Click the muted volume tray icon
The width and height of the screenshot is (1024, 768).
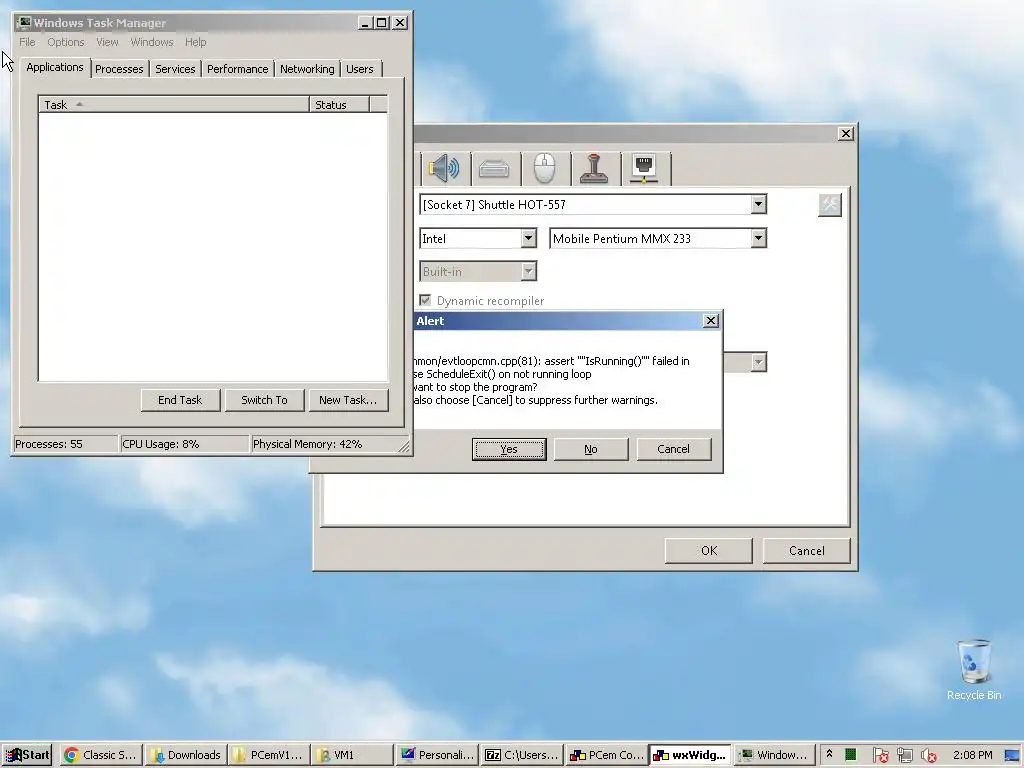928,755
